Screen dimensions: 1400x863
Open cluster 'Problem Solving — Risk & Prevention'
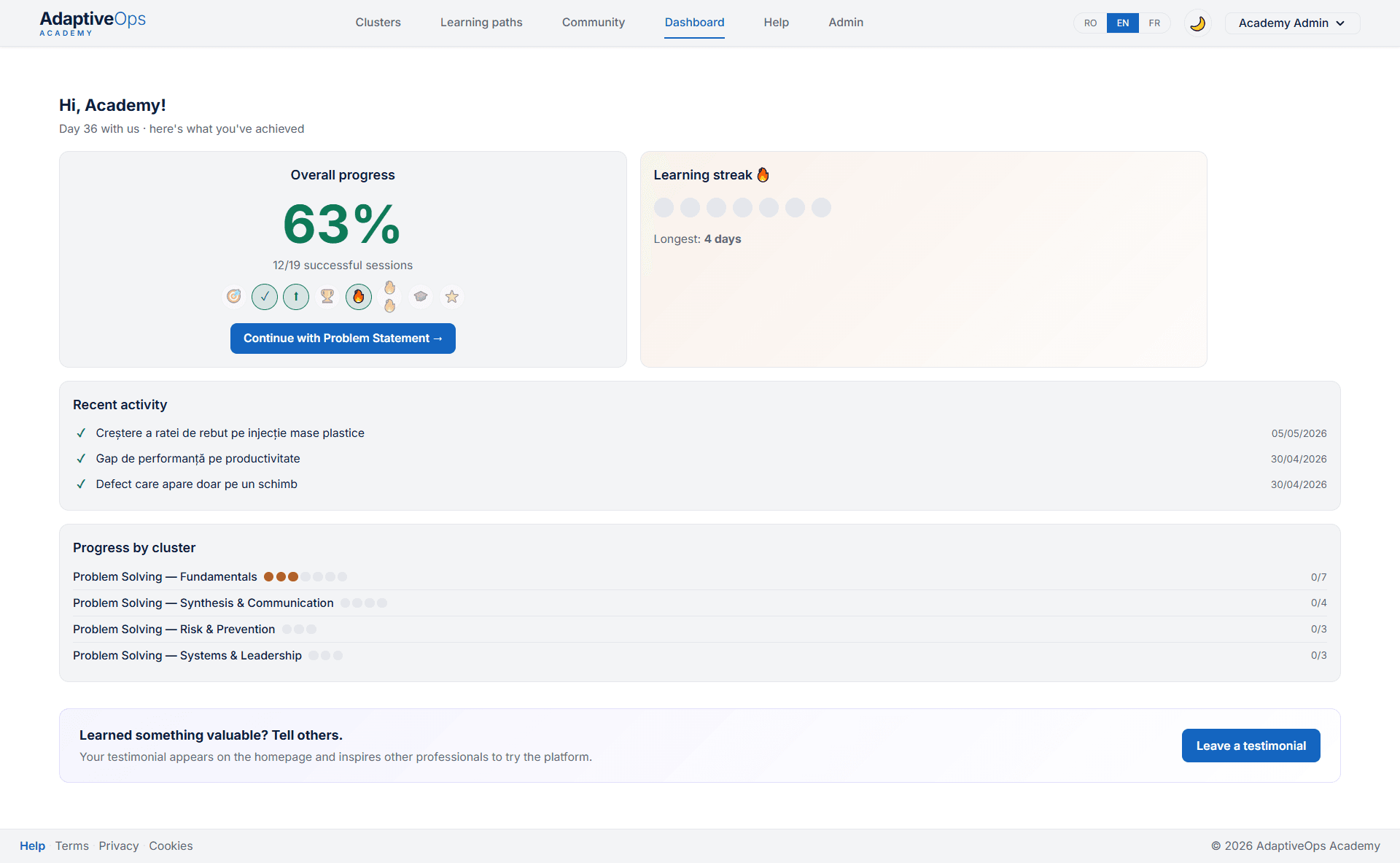point(174,630)
